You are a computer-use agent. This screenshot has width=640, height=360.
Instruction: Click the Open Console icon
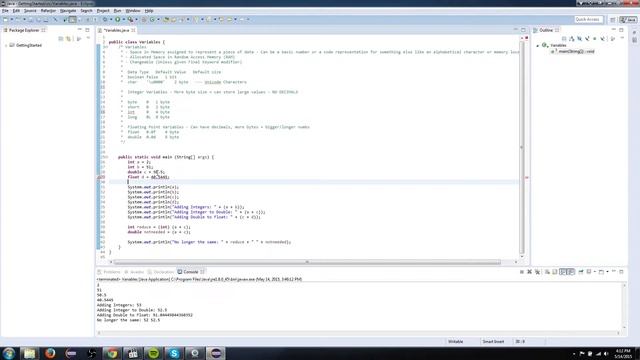click(601, 272)
